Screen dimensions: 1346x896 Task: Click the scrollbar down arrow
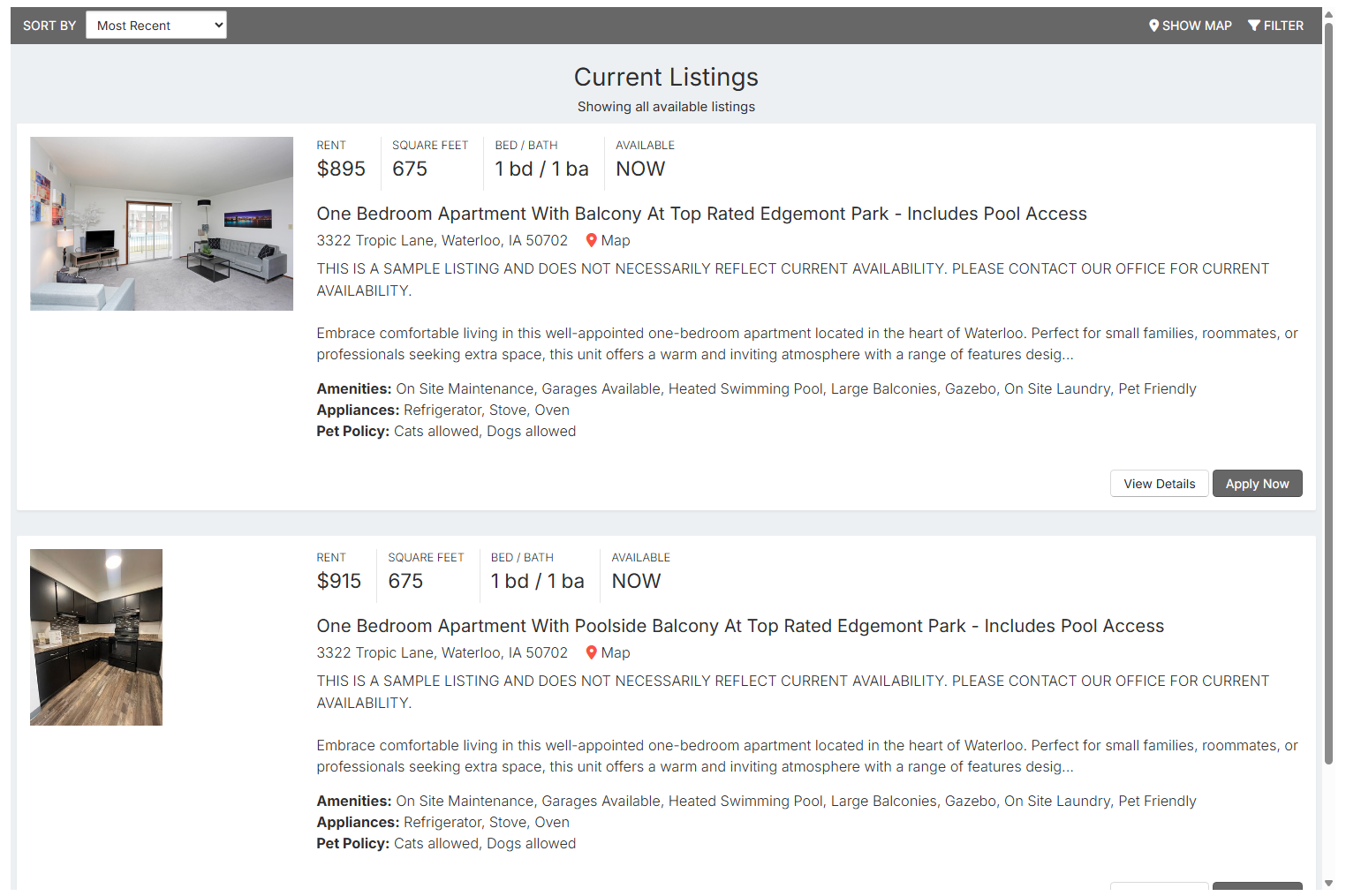(x=1328, y=884)
